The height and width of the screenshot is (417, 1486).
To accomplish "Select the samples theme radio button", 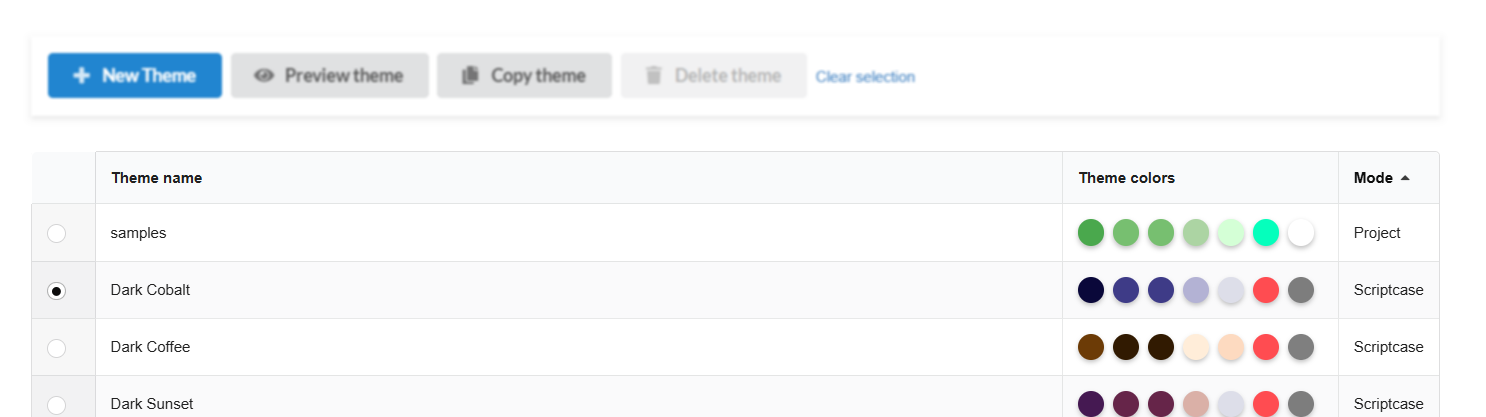I will (x=57, y=233).
